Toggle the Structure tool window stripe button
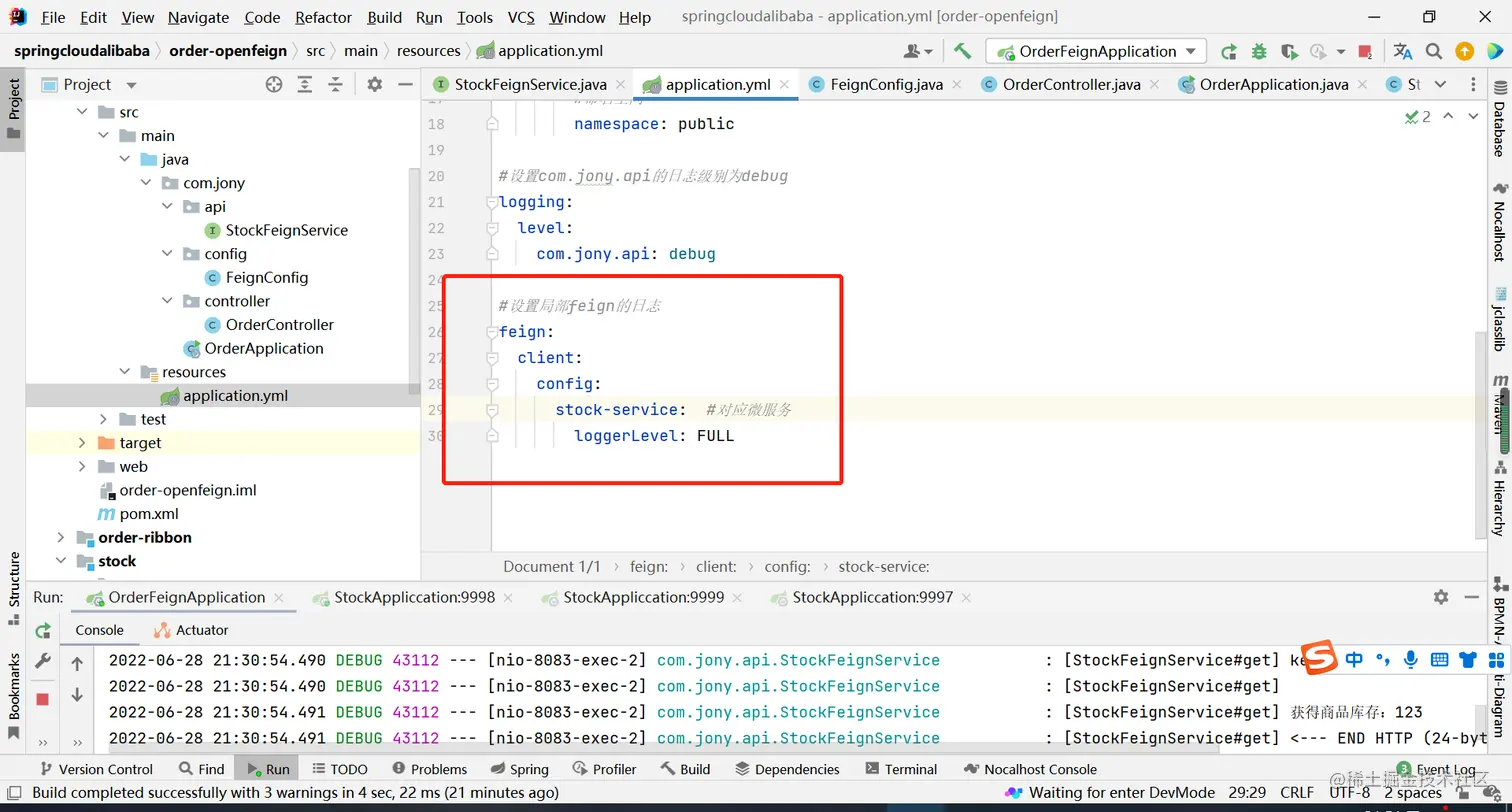The image size is (1512, 812). click(13, 589)
